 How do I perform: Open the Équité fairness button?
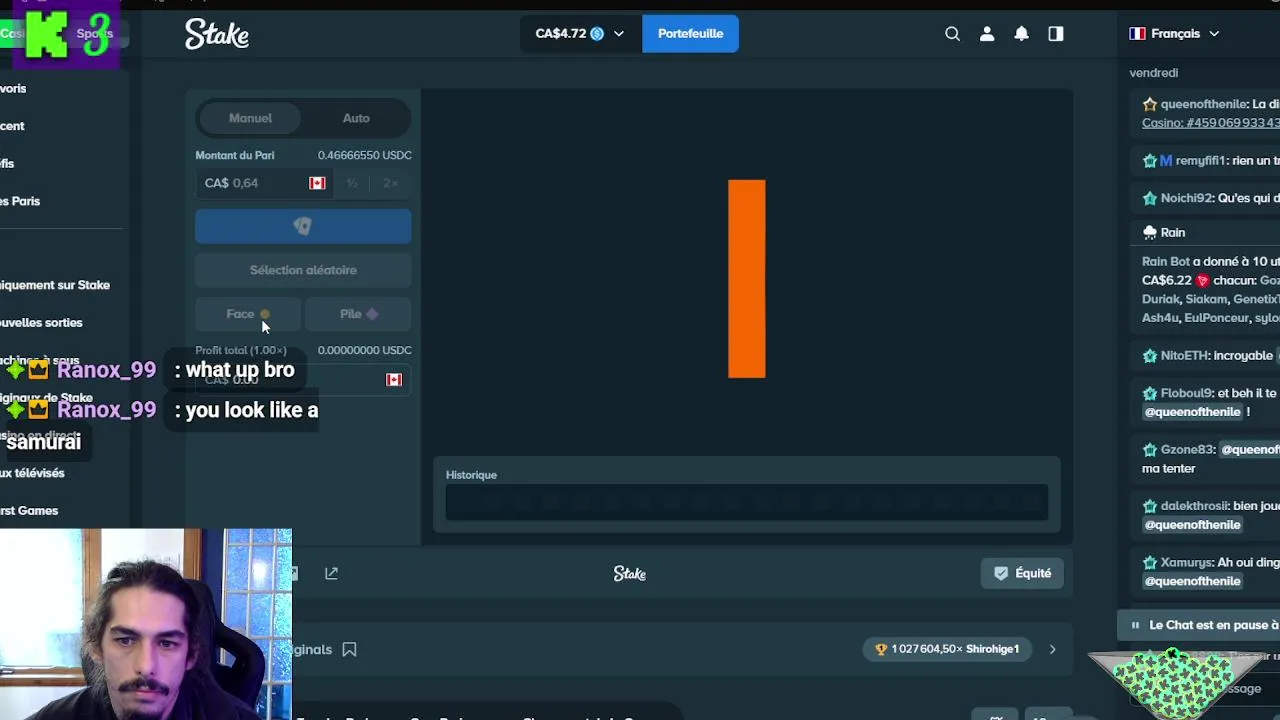(1022, 573)
